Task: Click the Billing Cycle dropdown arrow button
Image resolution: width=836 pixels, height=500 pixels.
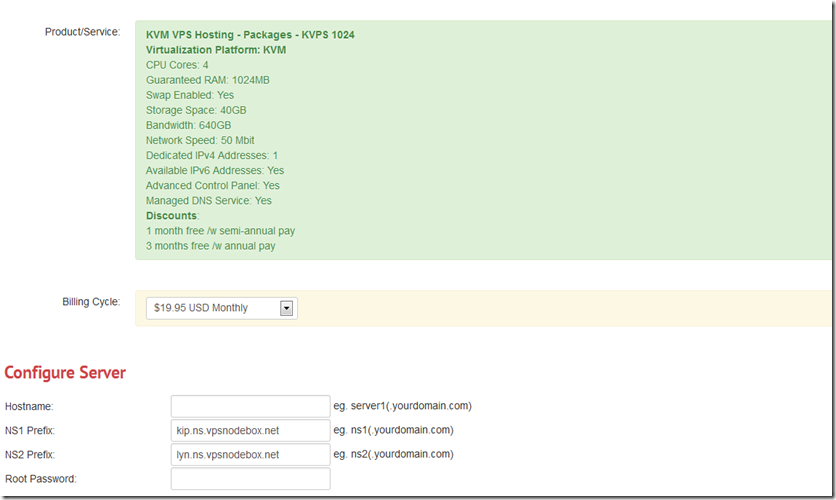Action: click(x=286, y=308)
